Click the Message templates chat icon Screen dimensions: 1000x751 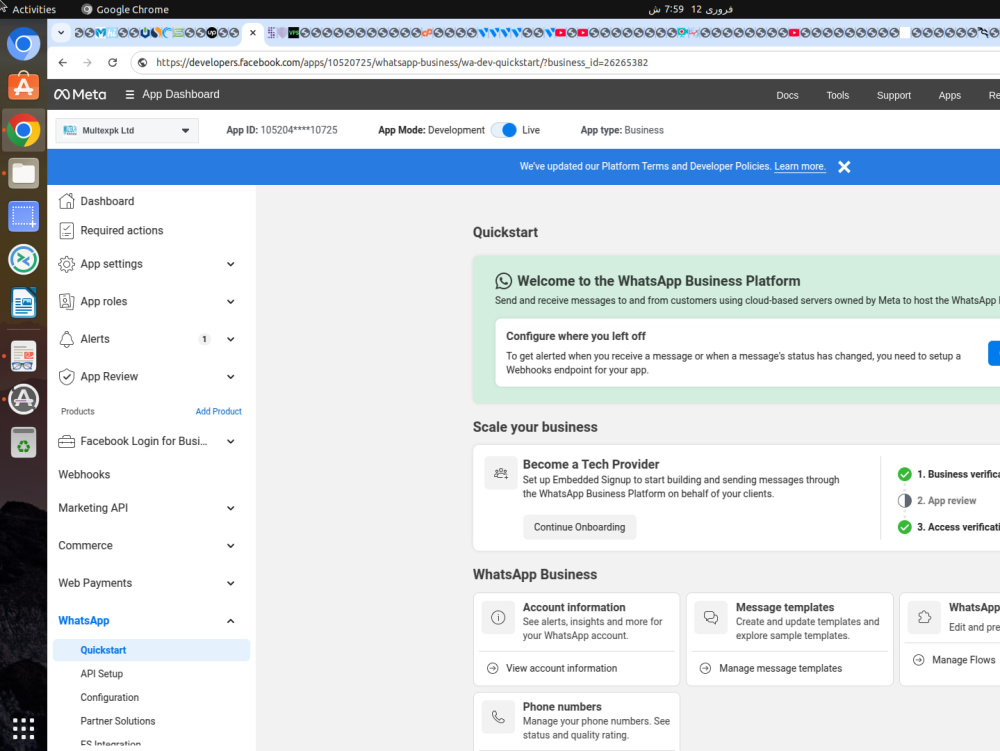click(710, 617)
